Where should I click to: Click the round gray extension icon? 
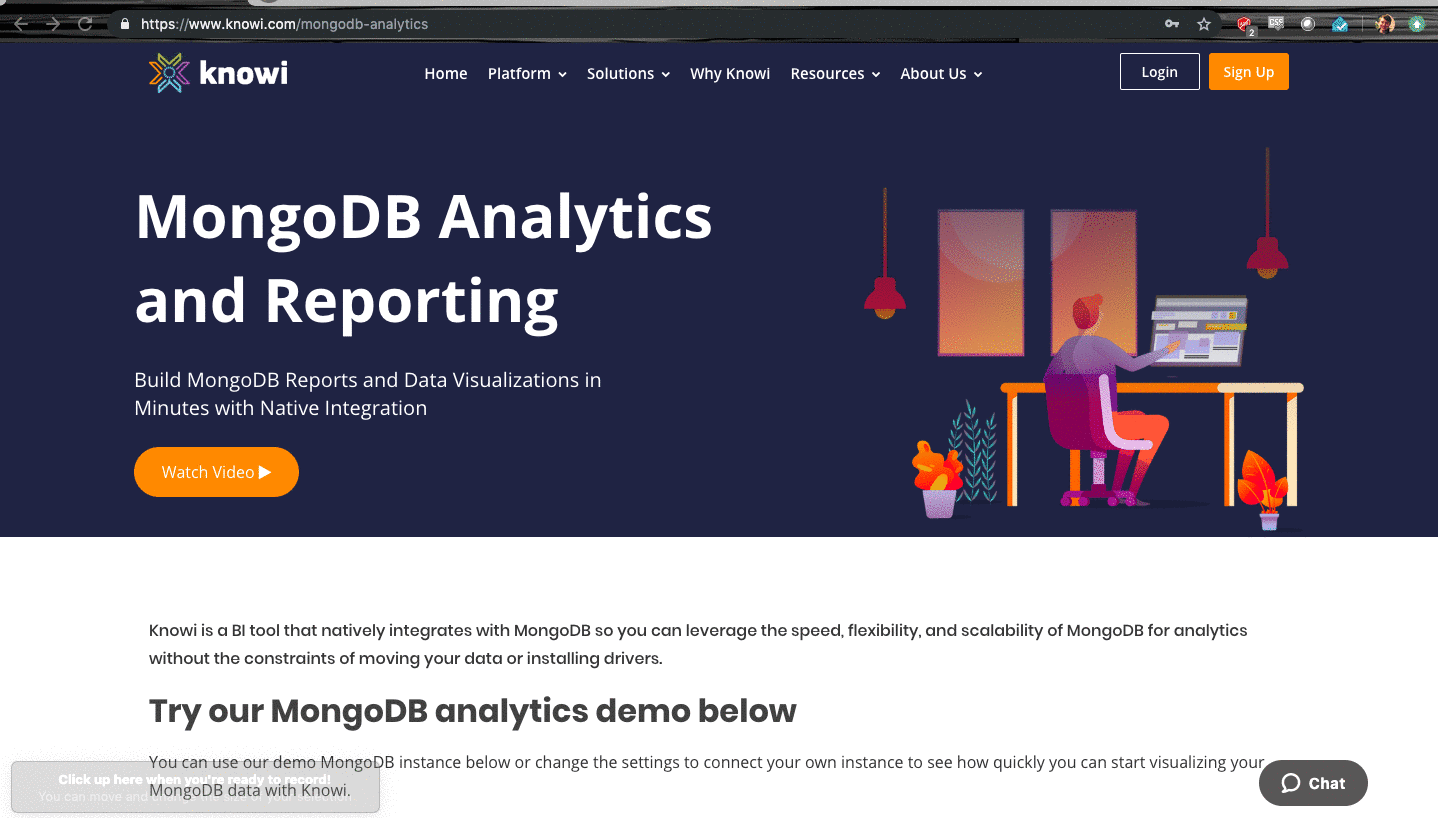(1308, 24)
